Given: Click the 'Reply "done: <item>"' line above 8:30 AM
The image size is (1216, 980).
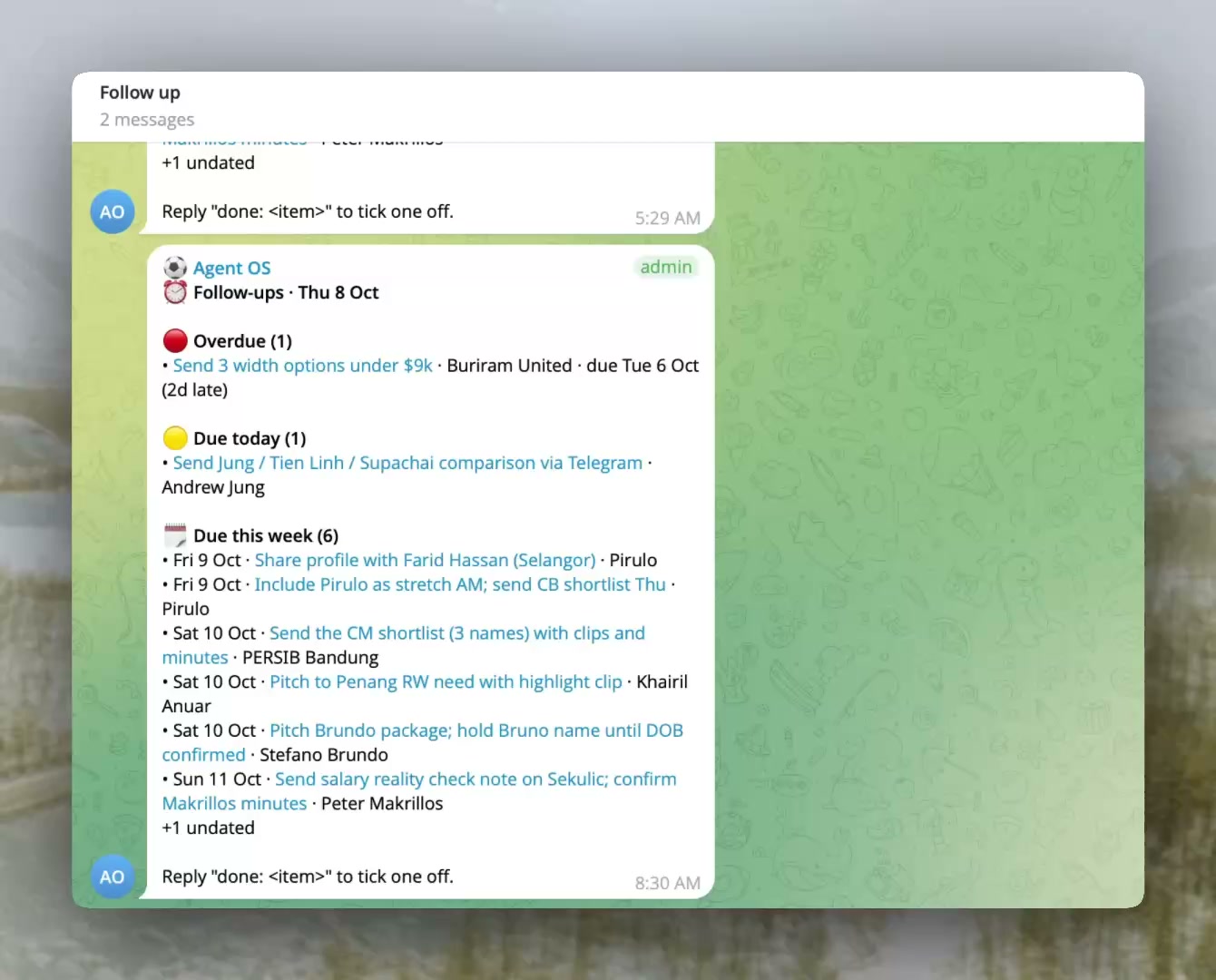Looking at the screenshot, I should pyautogui.click(x=308, y=877).
